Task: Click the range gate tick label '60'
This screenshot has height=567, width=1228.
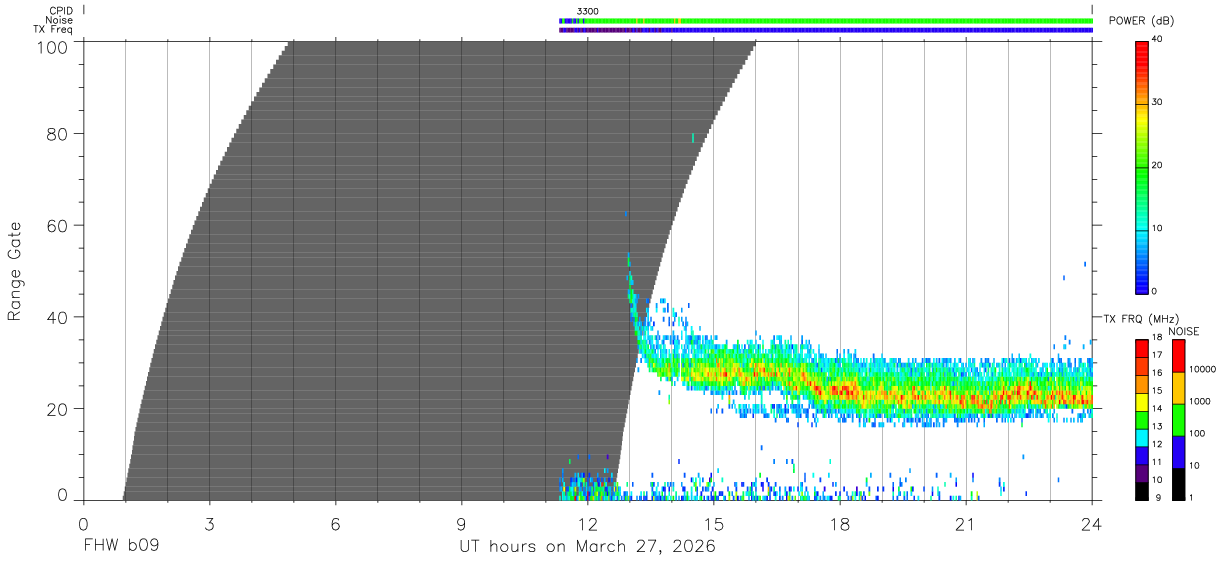Action: [58, 226]
